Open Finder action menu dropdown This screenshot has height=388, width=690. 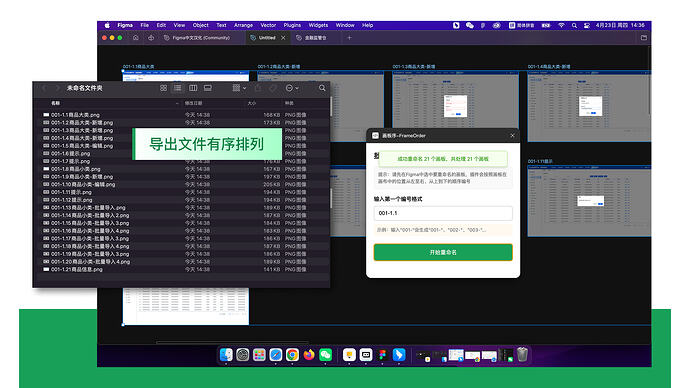292,88
